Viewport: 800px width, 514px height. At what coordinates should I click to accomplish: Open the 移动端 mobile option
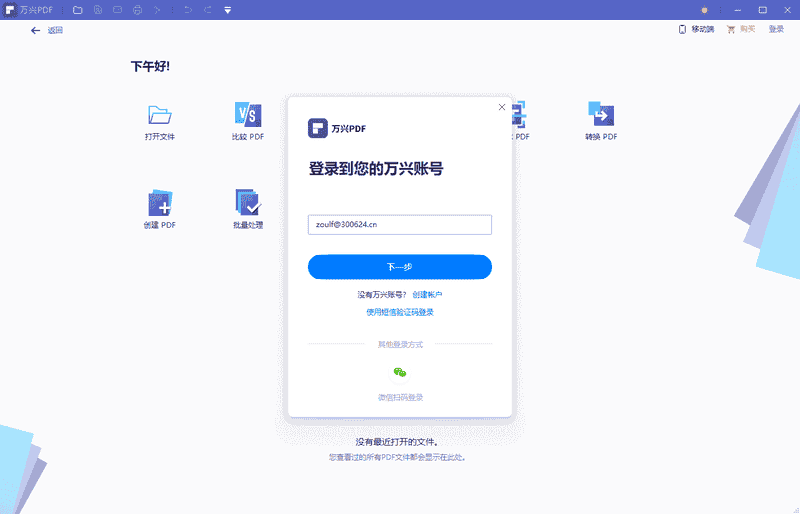pyautogui.click(x=703, y=29)
